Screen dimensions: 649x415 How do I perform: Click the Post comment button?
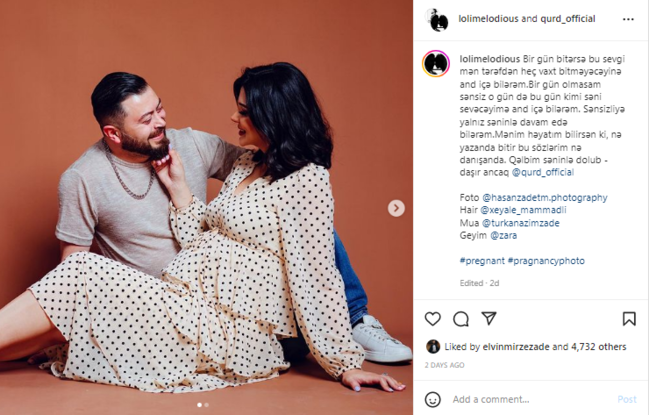[x=627, y=399]
